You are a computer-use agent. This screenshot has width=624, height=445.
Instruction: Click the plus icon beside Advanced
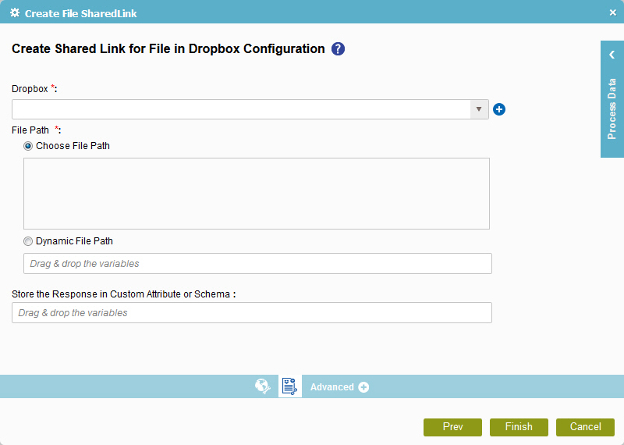[x=363, y=387]
